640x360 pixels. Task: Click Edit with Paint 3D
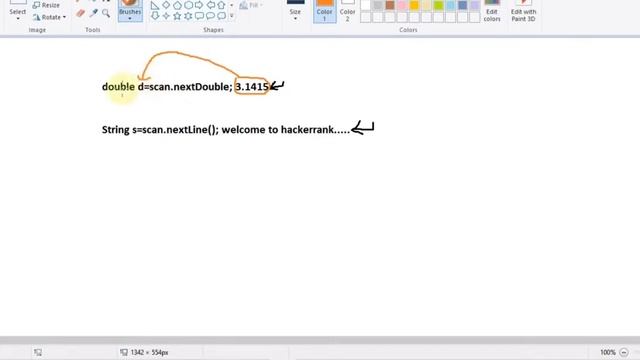[523, 11]
